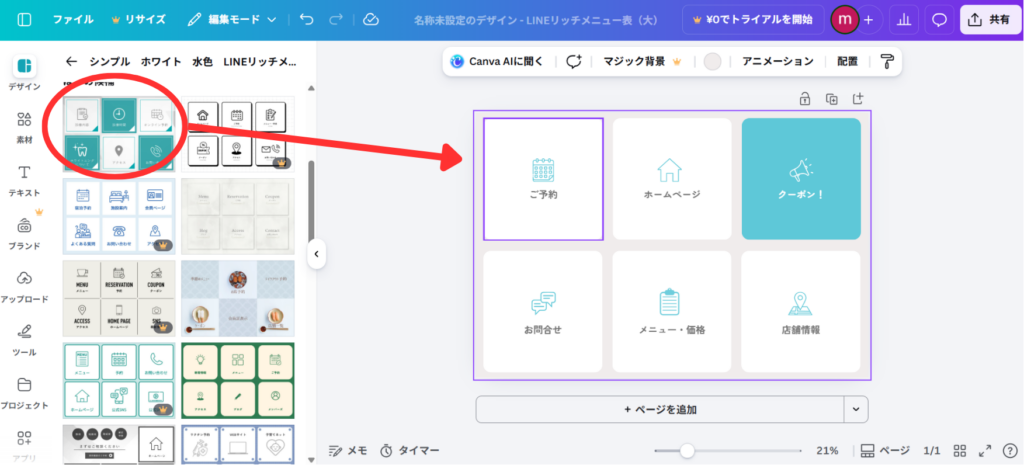The height and width of the screenshot is (465, 1024).
Task: Click the zoom slider handle
Action: (687, 450)
